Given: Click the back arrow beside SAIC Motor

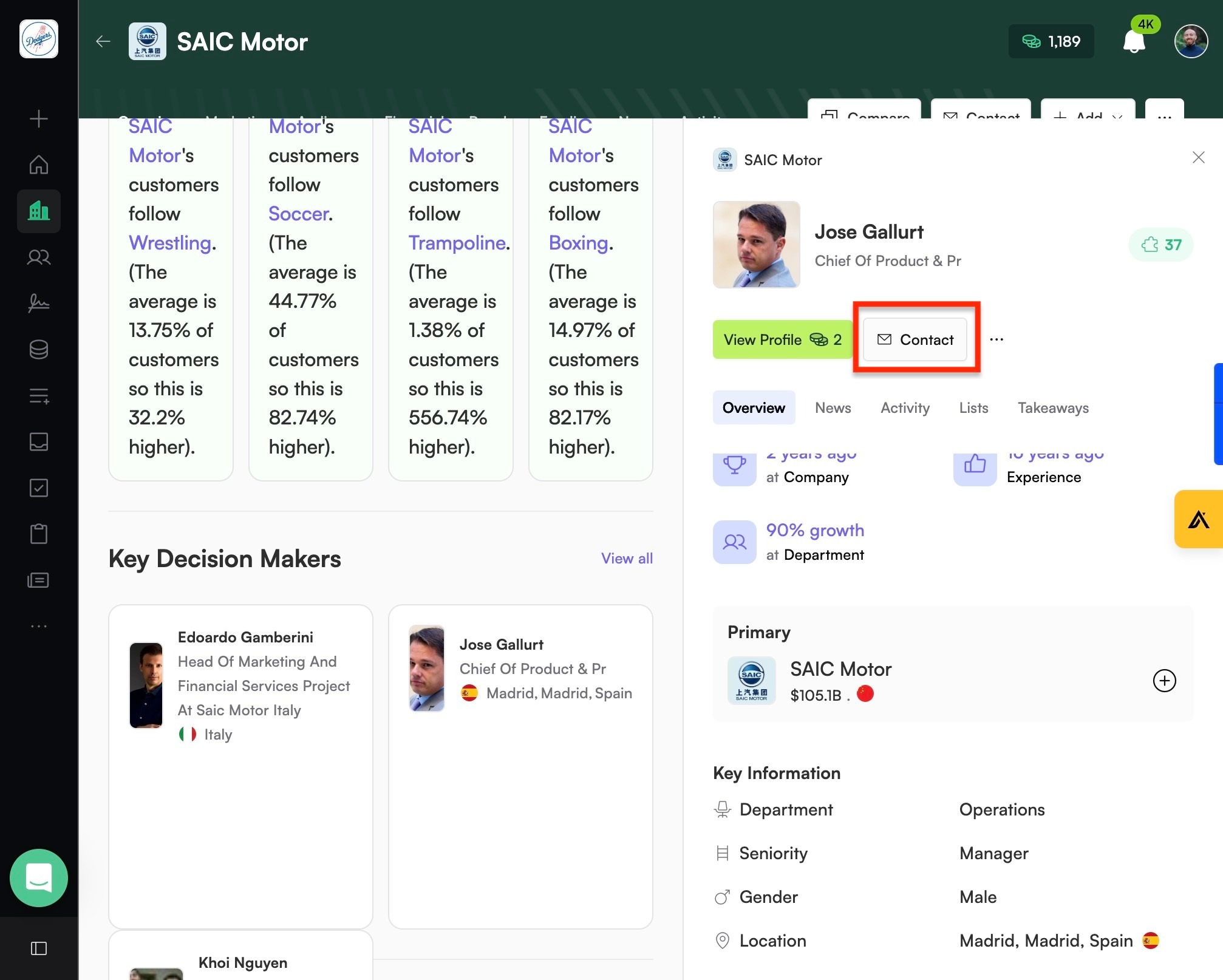Looking at the screenshot, I should click(x=103, y=41).
